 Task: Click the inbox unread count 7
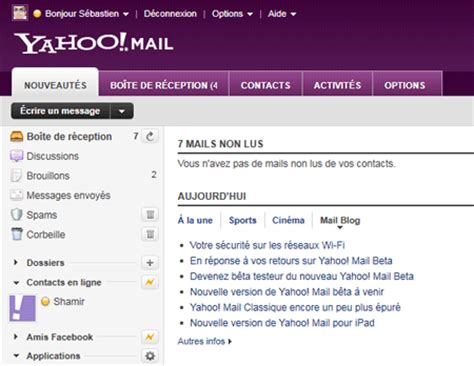tap(135, 136)
